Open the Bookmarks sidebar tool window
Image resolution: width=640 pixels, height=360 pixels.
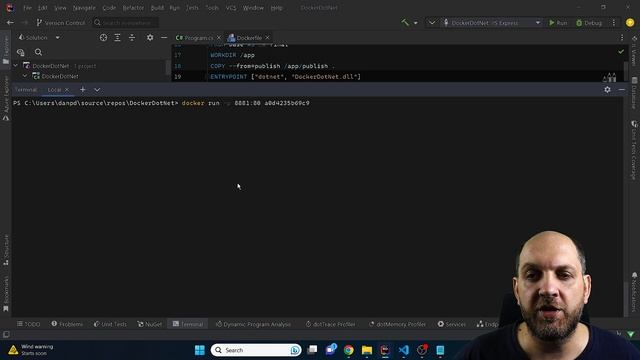[6, 293]
